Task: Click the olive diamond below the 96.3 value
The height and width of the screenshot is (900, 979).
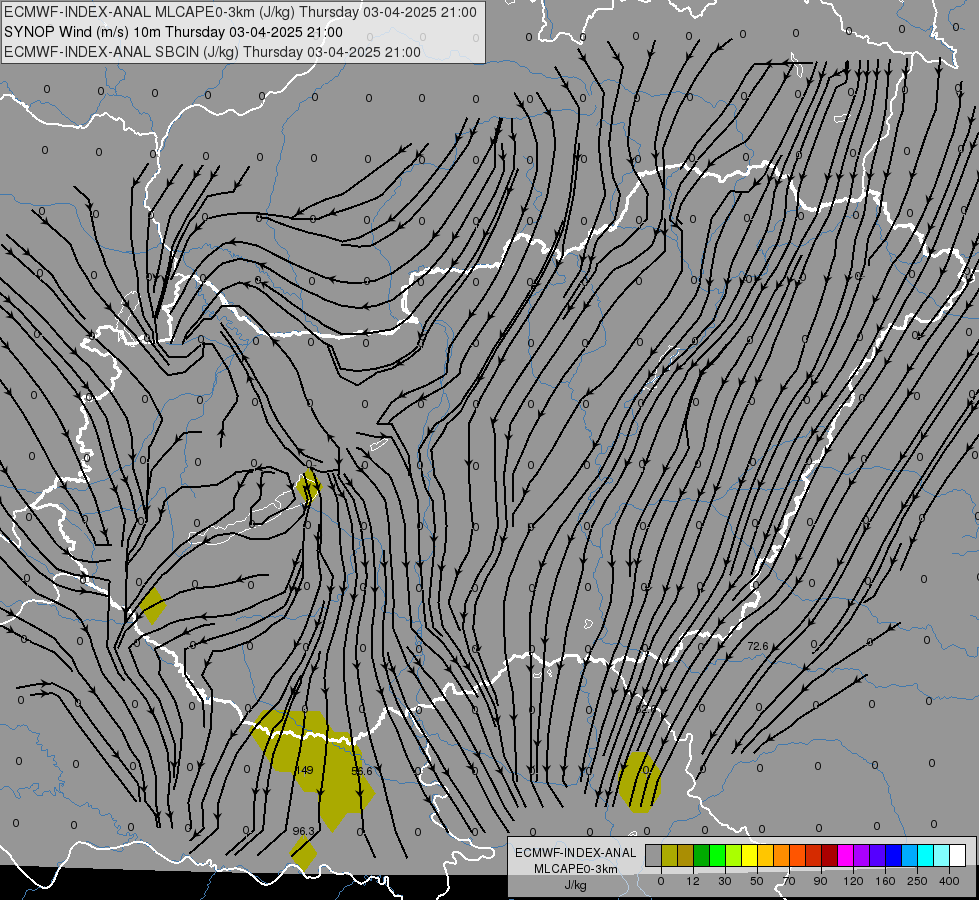Action: click(x=303, y=854)
